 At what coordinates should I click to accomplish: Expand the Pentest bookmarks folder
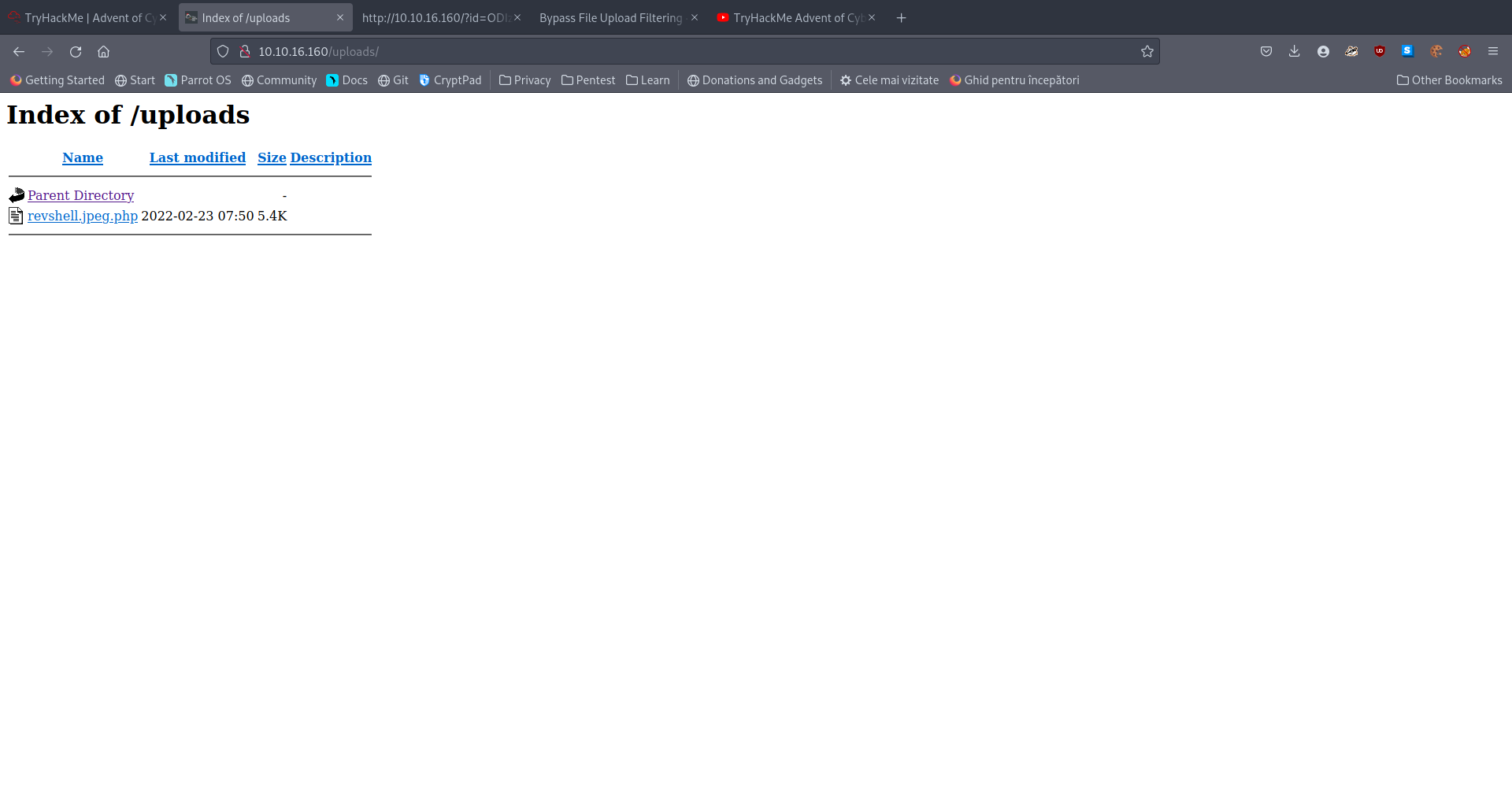pos(587,80)
